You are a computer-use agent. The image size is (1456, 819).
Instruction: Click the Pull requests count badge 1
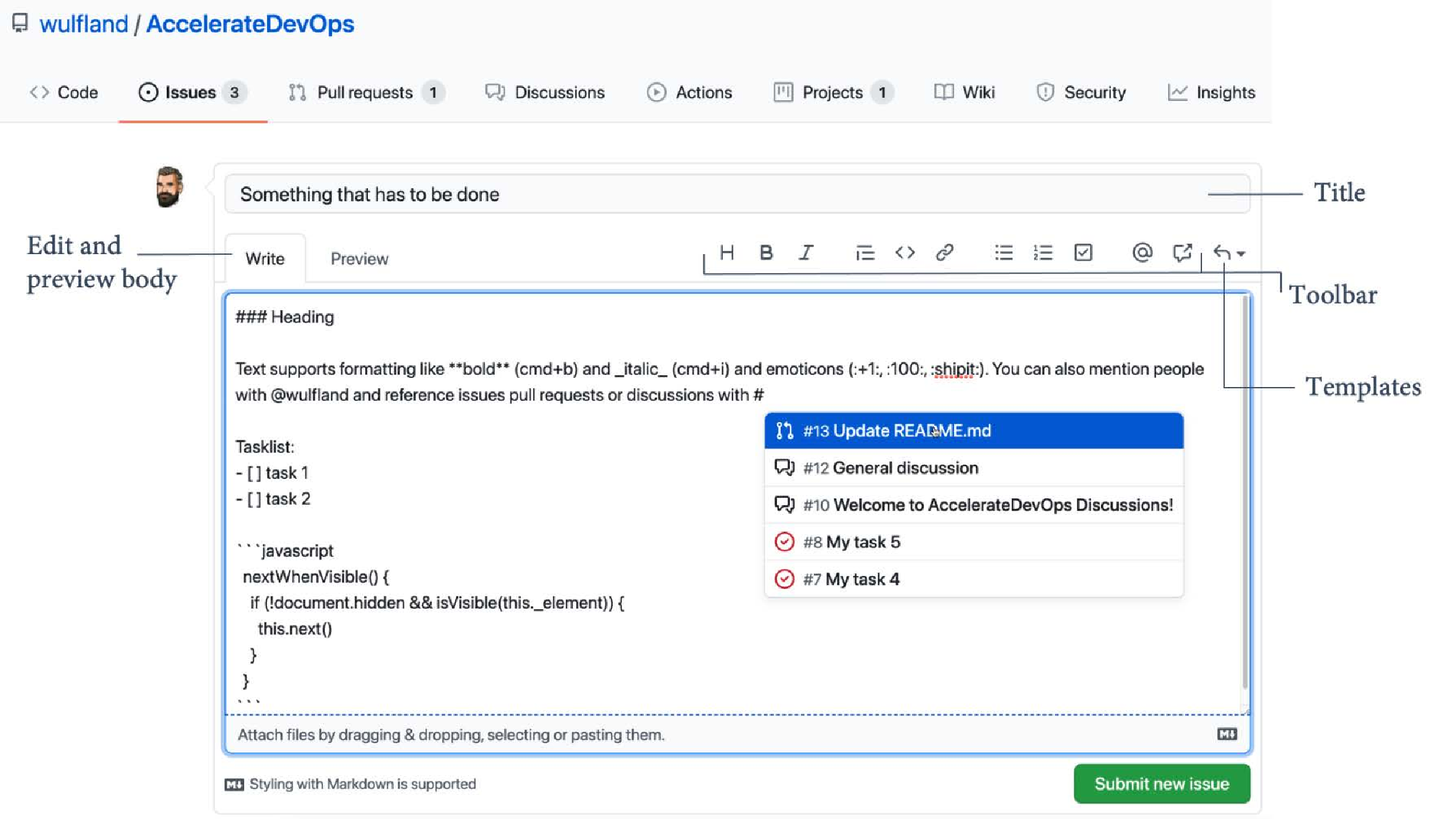[x=432, y=93]
